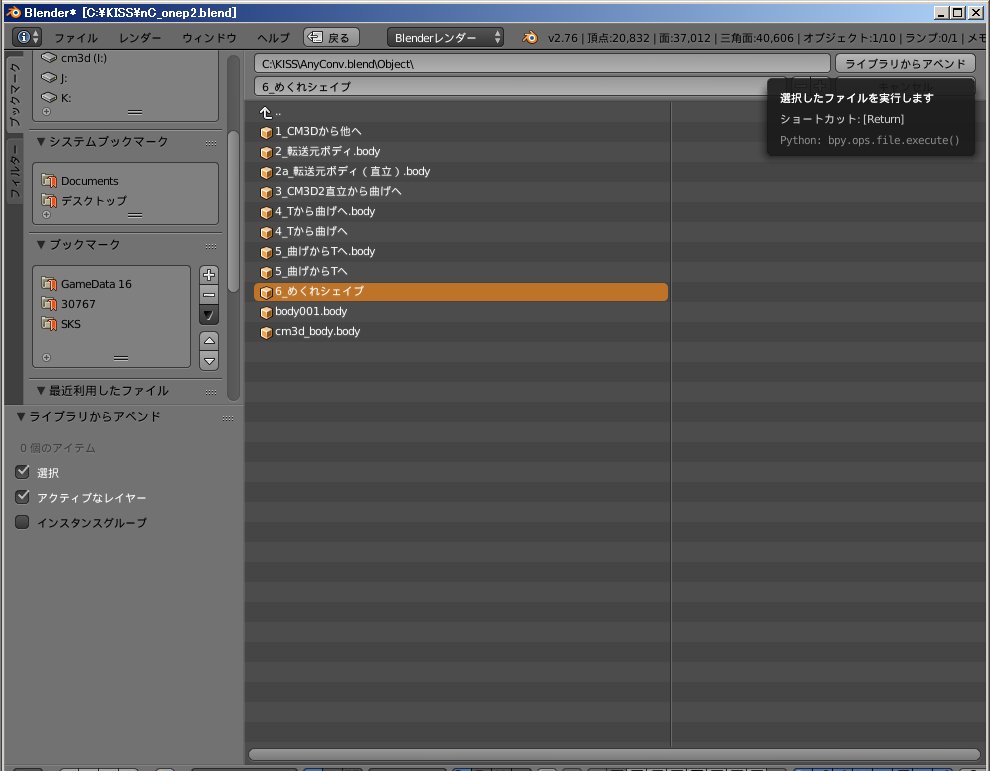Select object 5_曲げからTへ without body suffix
Viewport: 990px width, 771px height.
pyautogui.click(x=460, y=272)
